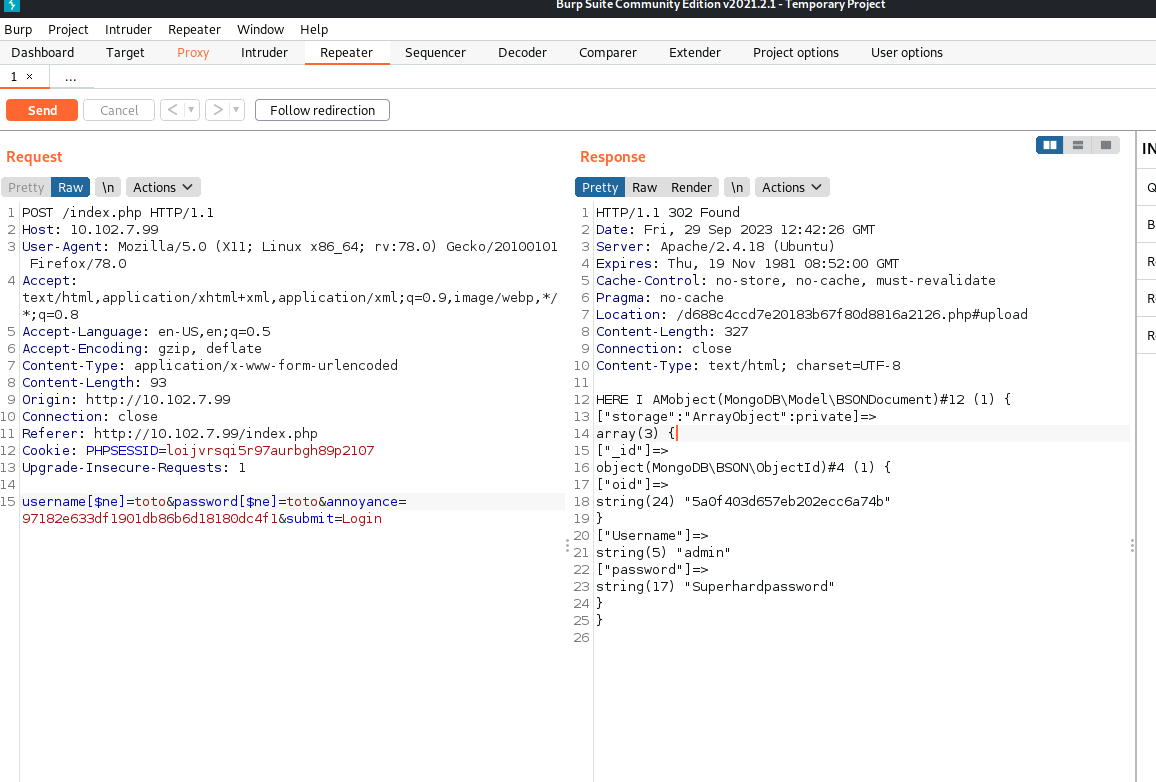
Task: Switch response view to Raw
Action: tap(644, 187)
